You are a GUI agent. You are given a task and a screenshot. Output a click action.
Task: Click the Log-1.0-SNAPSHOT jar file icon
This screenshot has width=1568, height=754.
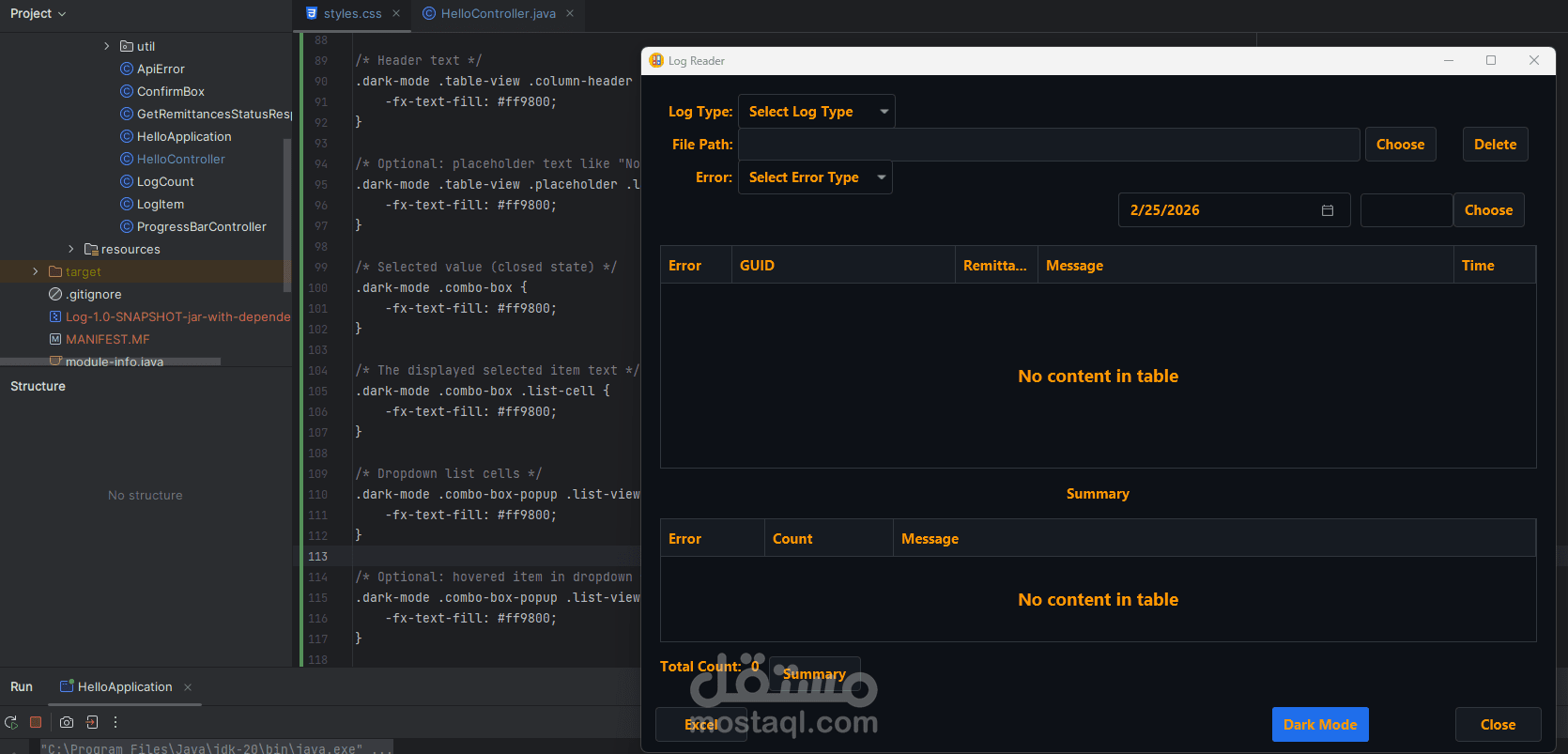(55, 316)
